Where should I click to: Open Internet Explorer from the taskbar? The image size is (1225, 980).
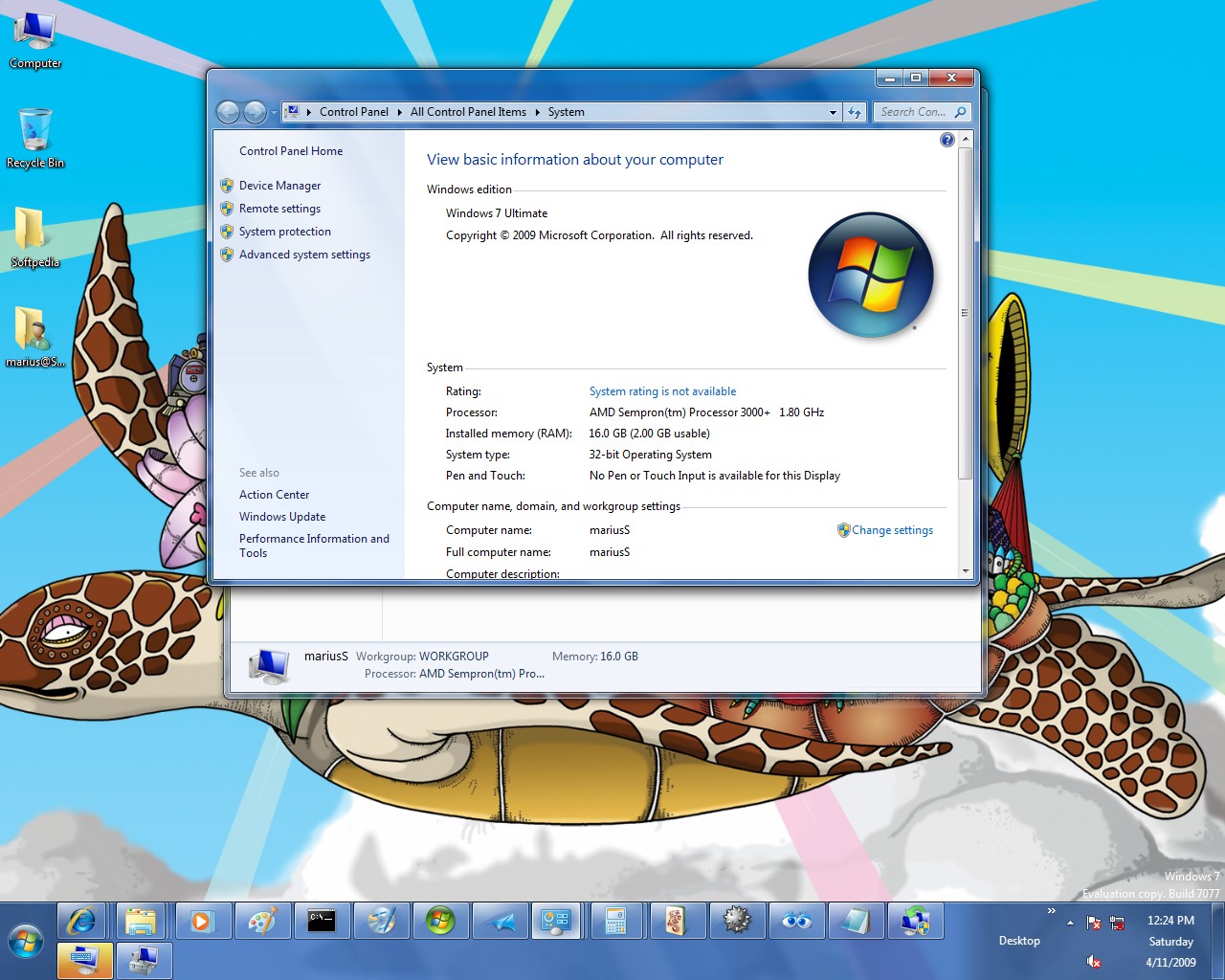[x=82, y=922]
